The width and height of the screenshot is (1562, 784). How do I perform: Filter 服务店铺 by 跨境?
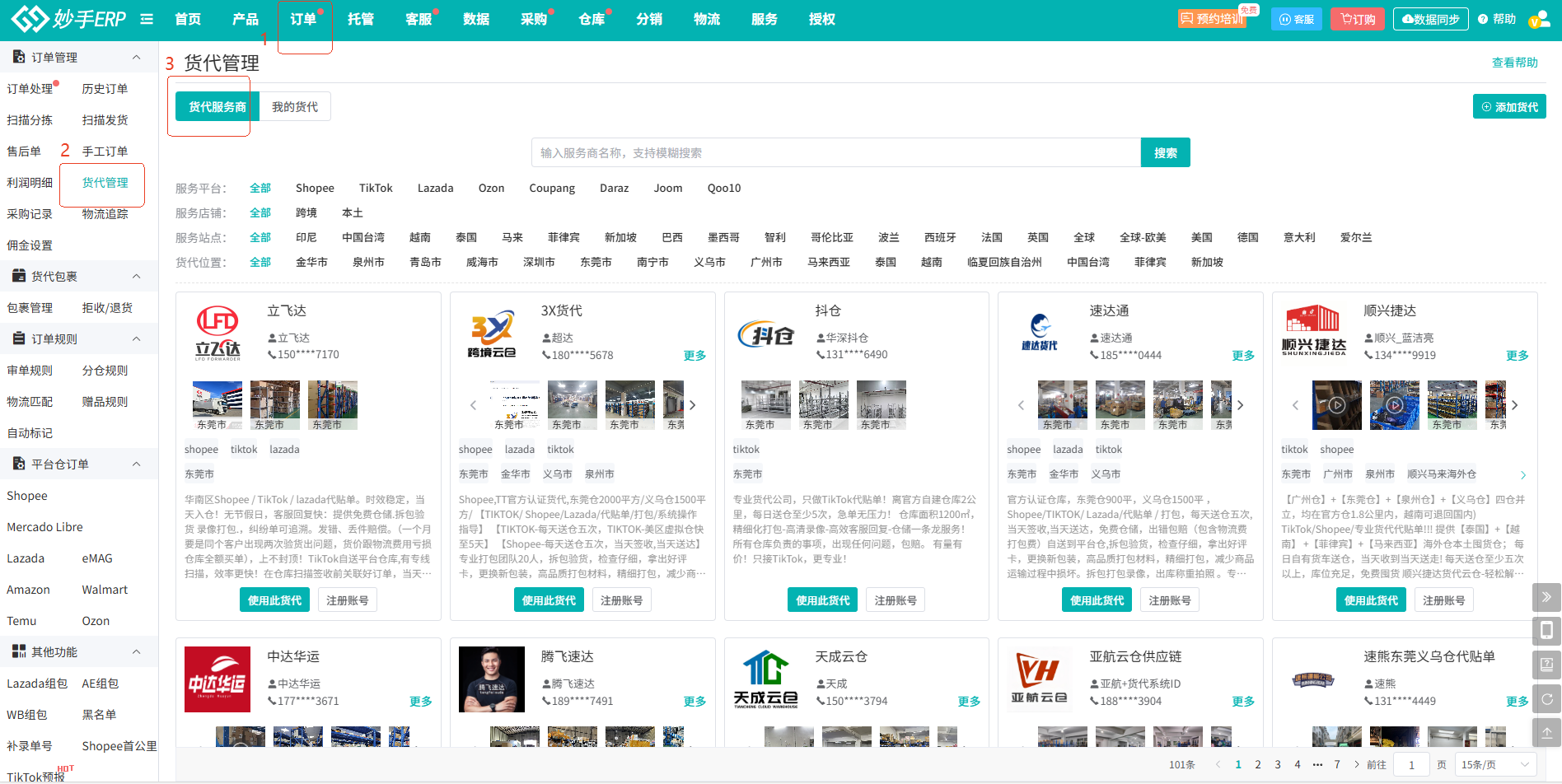point(306,212)
